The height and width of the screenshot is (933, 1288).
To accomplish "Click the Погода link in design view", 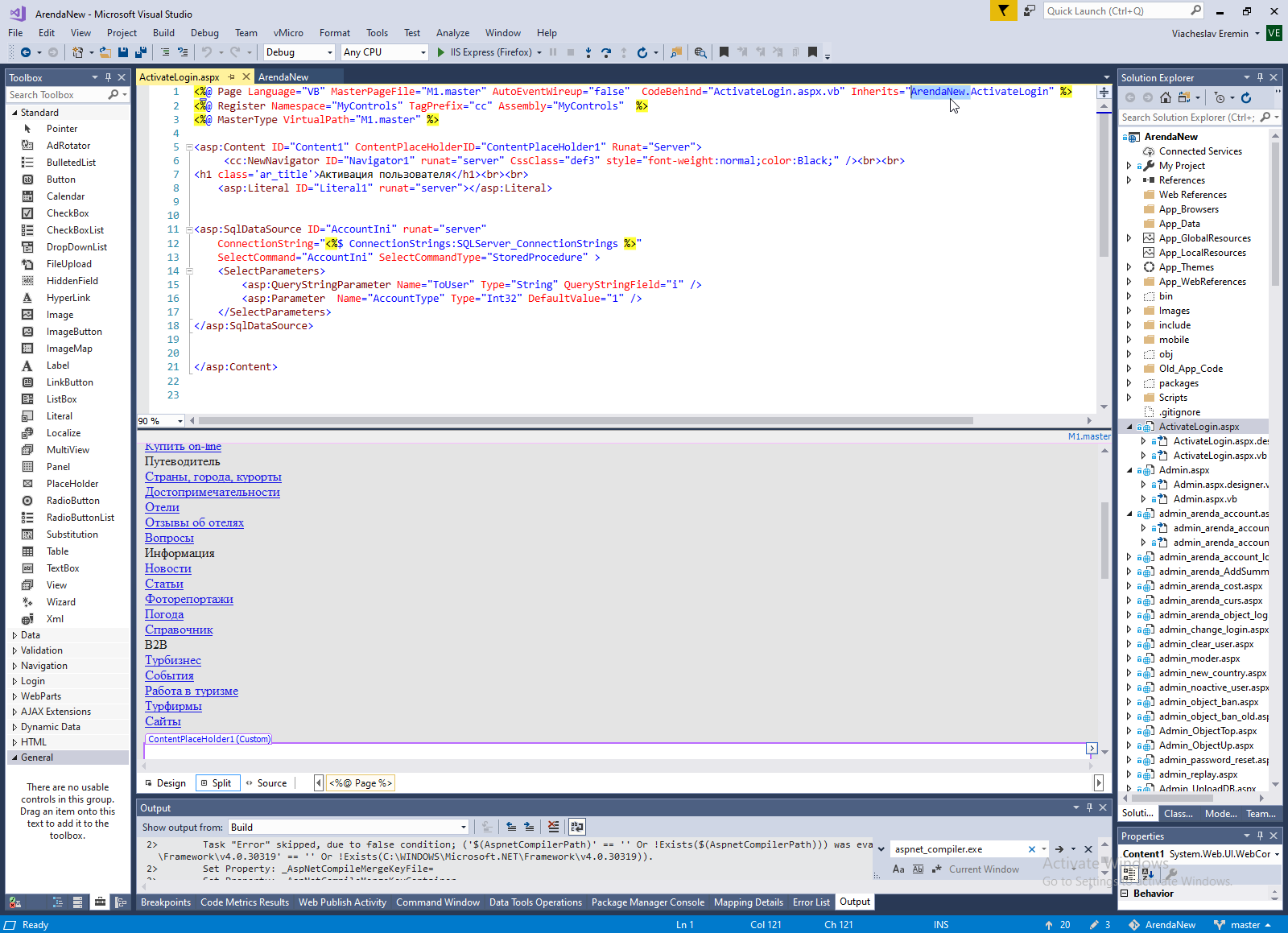I will [164, 614].
